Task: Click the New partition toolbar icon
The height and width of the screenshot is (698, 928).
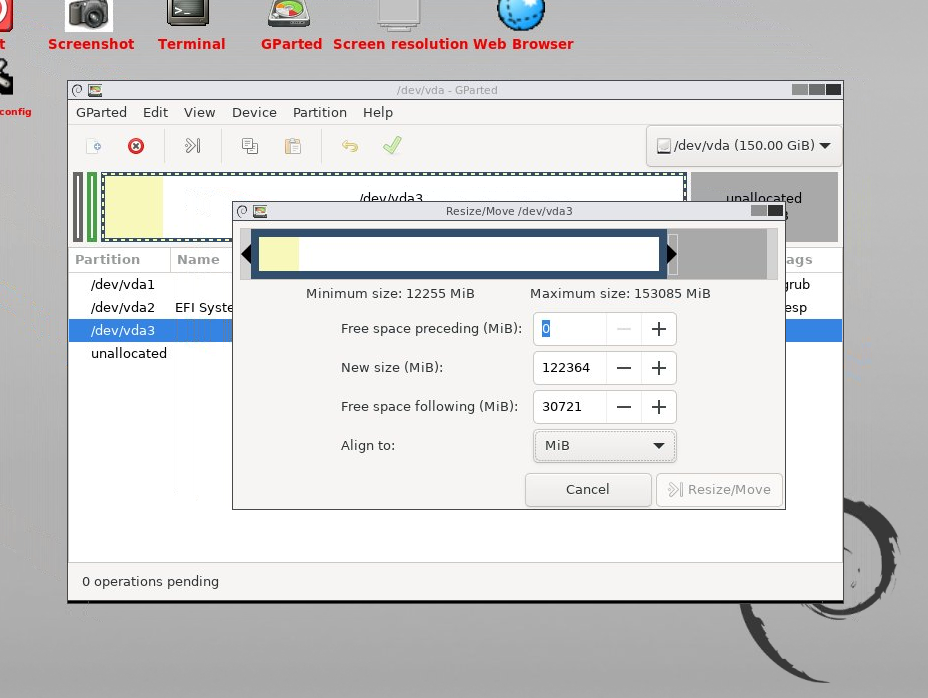Action: click(94, 146)
